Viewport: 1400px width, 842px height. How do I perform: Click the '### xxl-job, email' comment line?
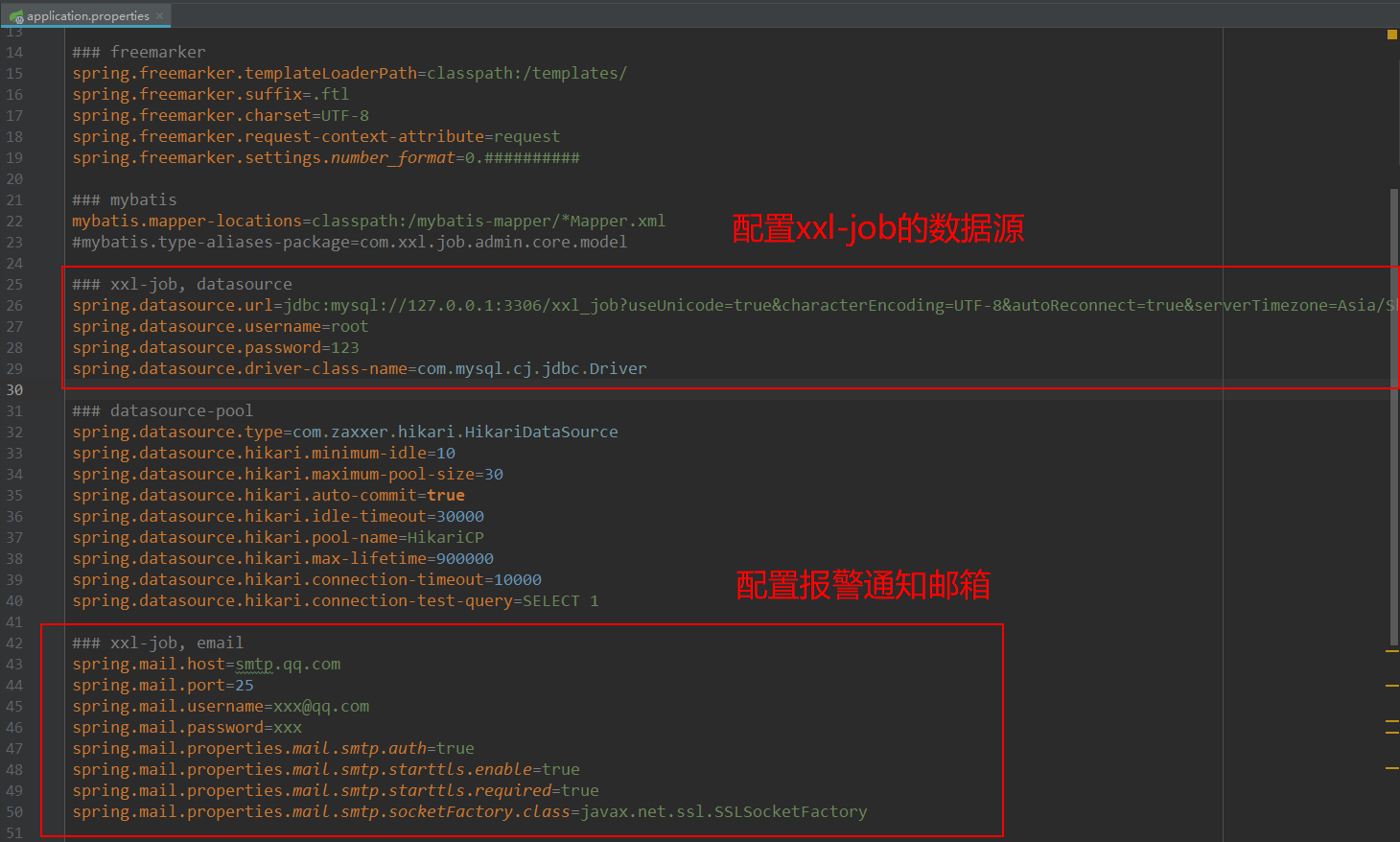coord(158,643)
